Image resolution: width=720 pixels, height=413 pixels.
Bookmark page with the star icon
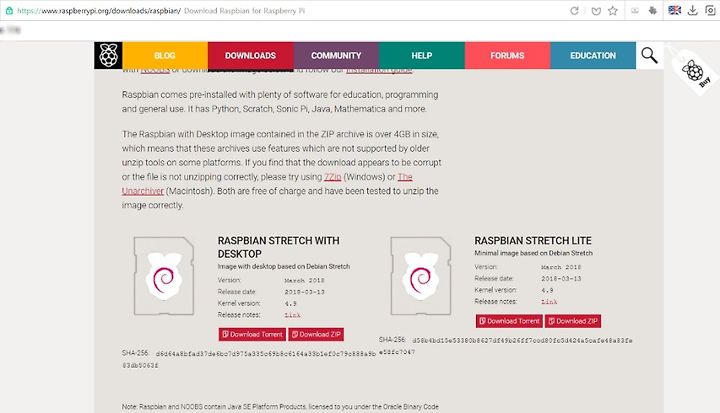(613, 11)
